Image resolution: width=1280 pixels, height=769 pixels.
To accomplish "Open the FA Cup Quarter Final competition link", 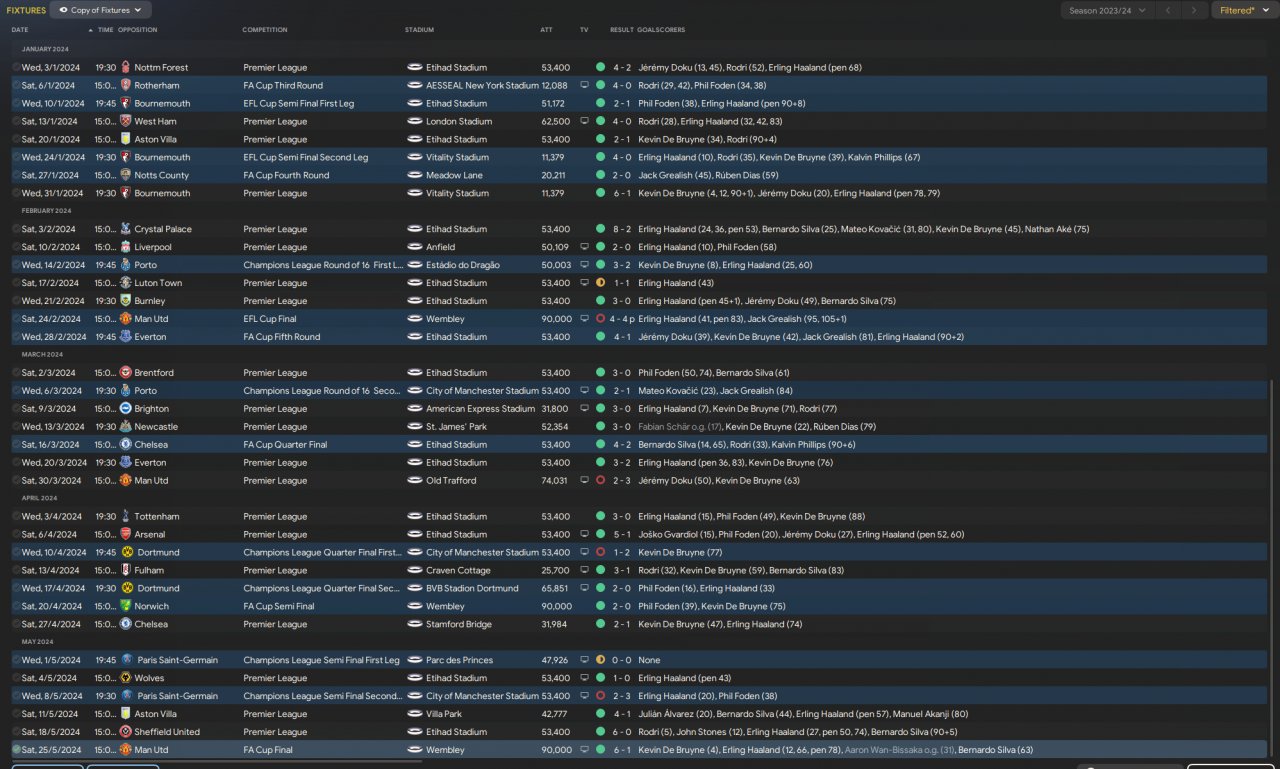I will [285, 445].
